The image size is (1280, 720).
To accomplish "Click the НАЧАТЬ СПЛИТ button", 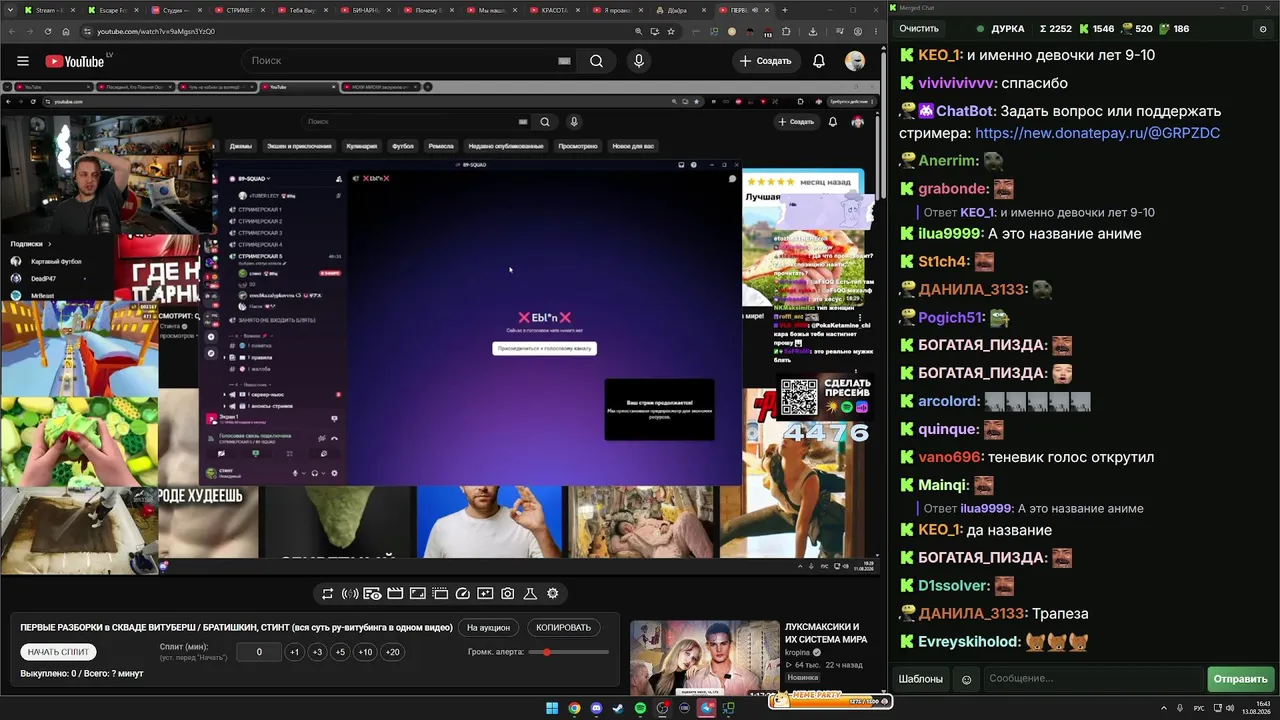I will pos(59,652).
